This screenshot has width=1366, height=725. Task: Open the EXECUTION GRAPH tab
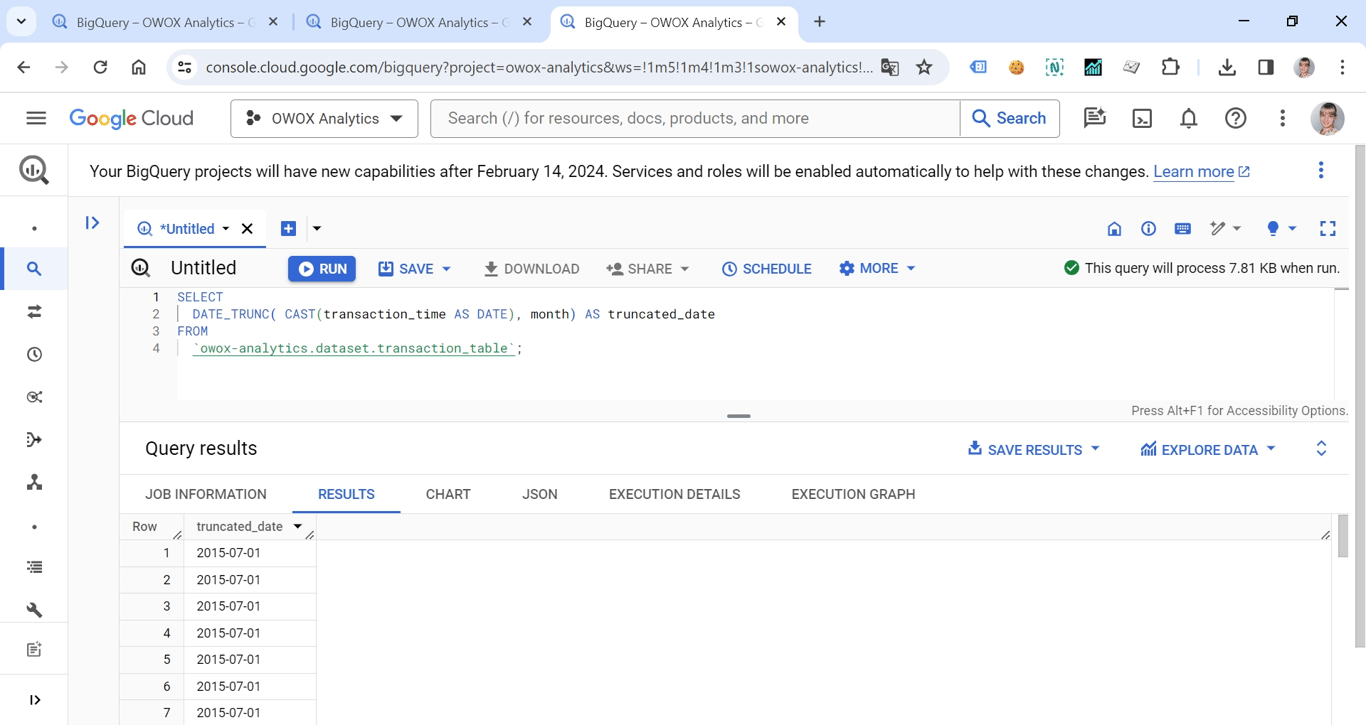click(x=853, y=494)
